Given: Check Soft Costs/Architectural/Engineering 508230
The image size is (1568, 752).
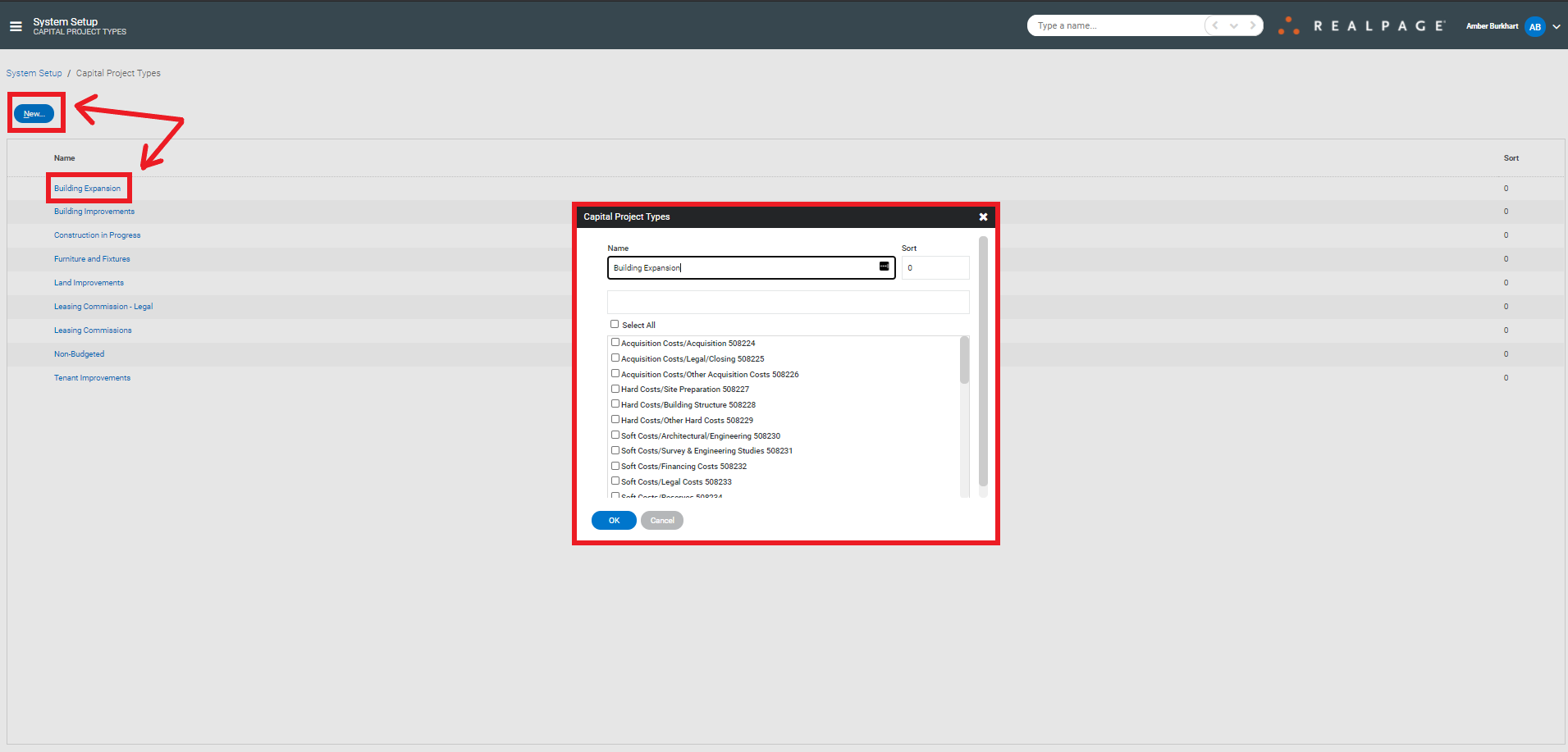Looking at the screenshot, I should (615, 435).
